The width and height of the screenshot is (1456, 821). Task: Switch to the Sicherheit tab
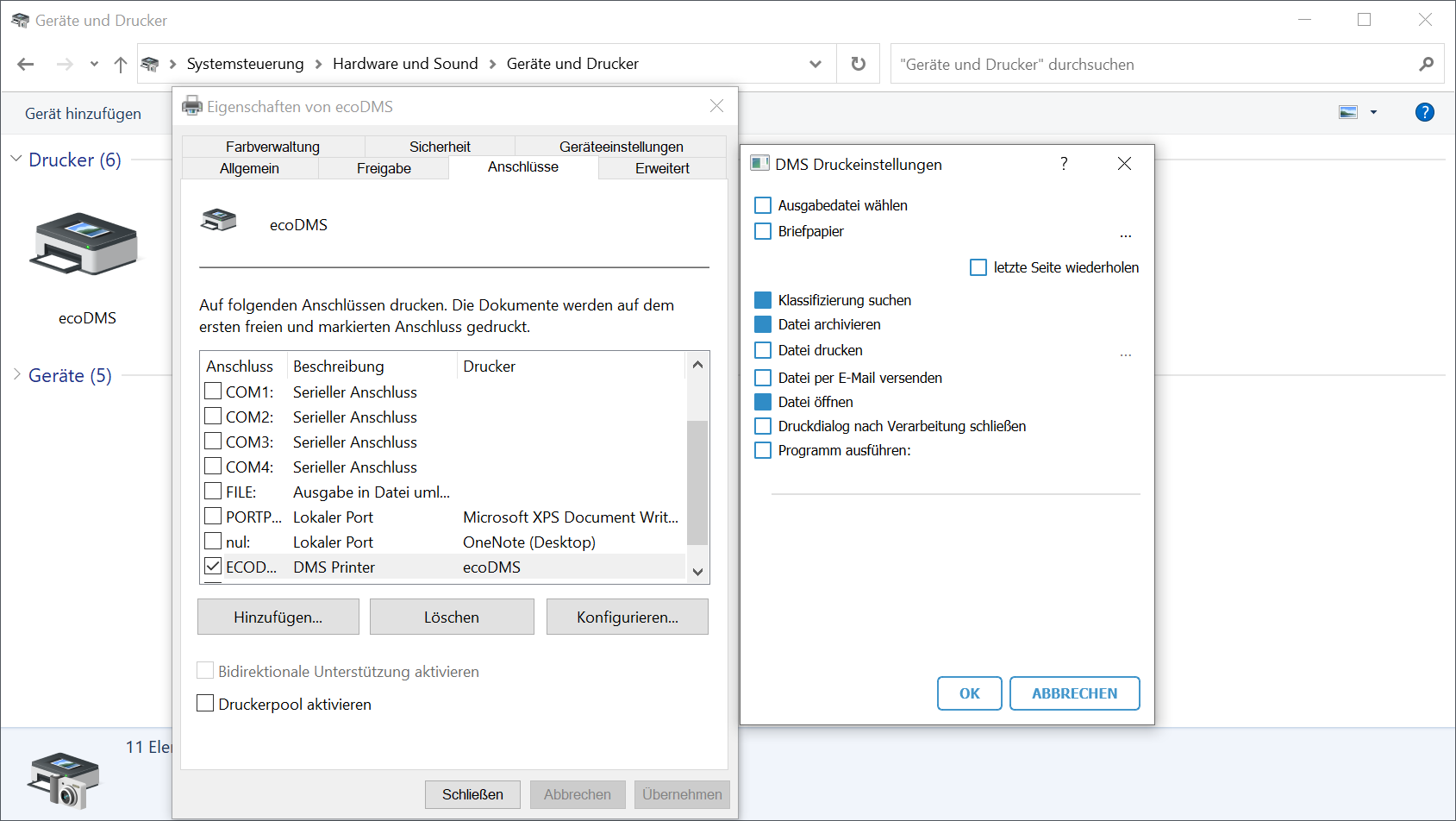(x=440, y=147)
